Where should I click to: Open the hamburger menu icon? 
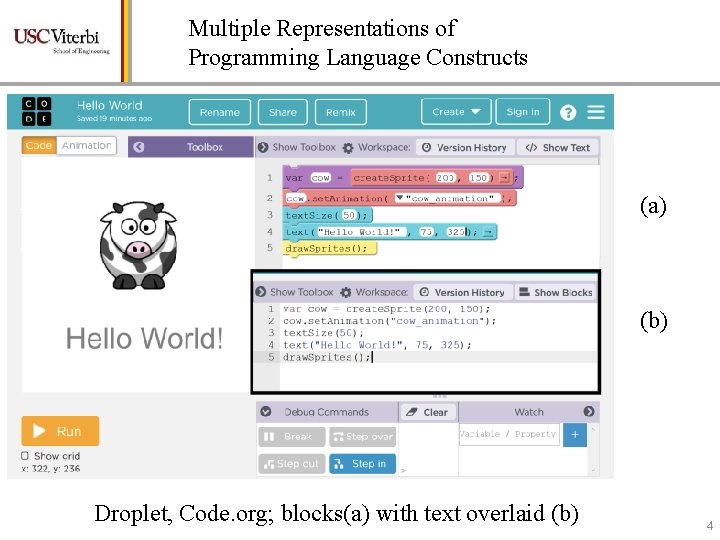[596, 112]
